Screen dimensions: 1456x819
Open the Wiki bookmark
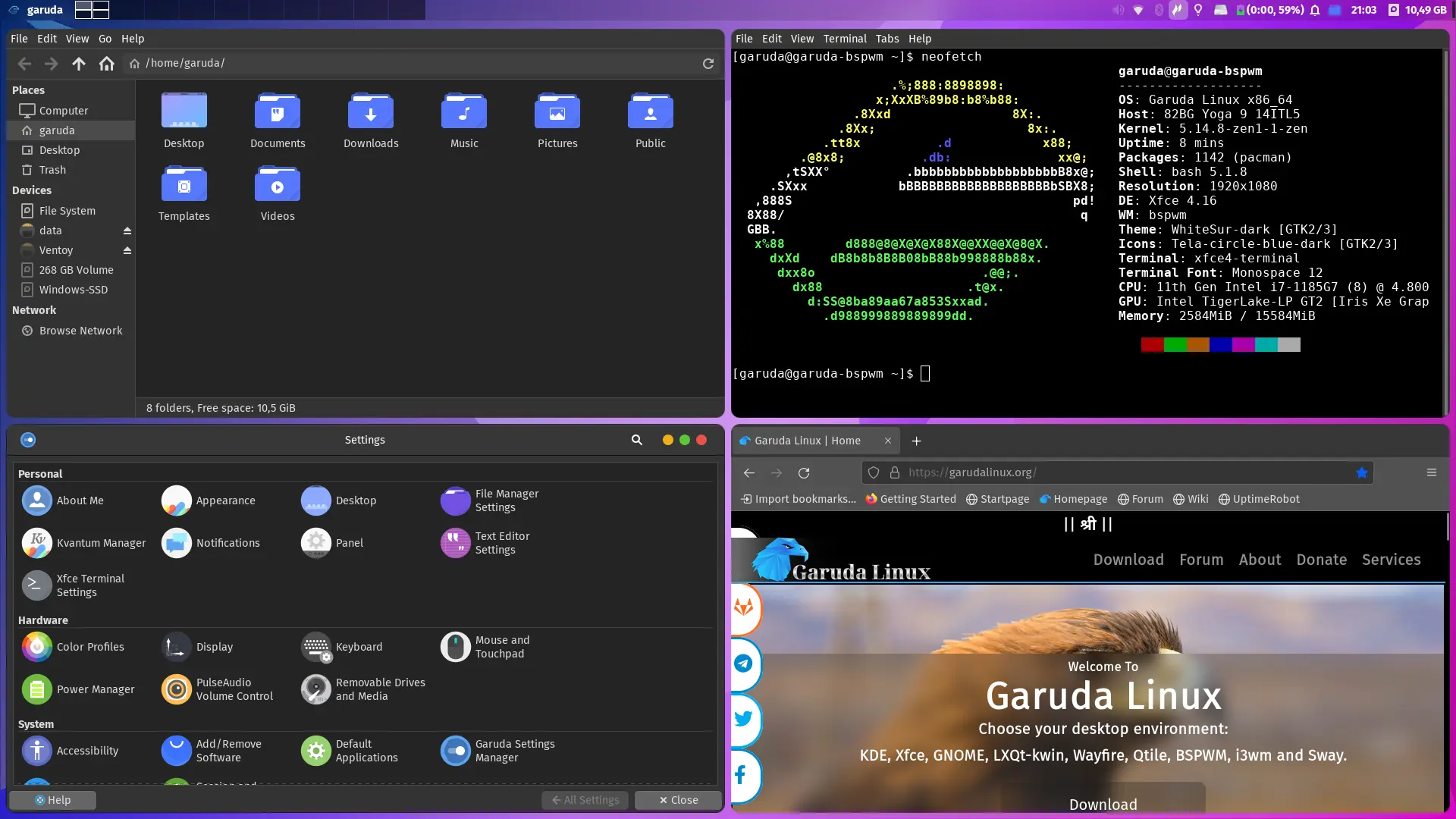coord(1191,499)
